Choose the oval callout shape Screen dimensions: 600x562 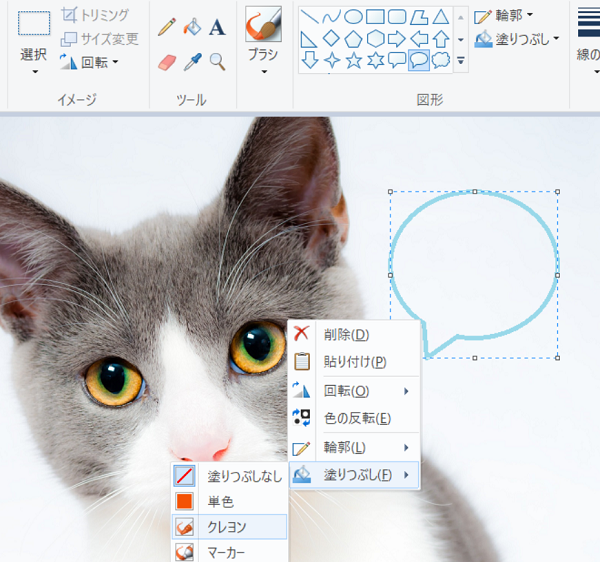click(419, 60)
